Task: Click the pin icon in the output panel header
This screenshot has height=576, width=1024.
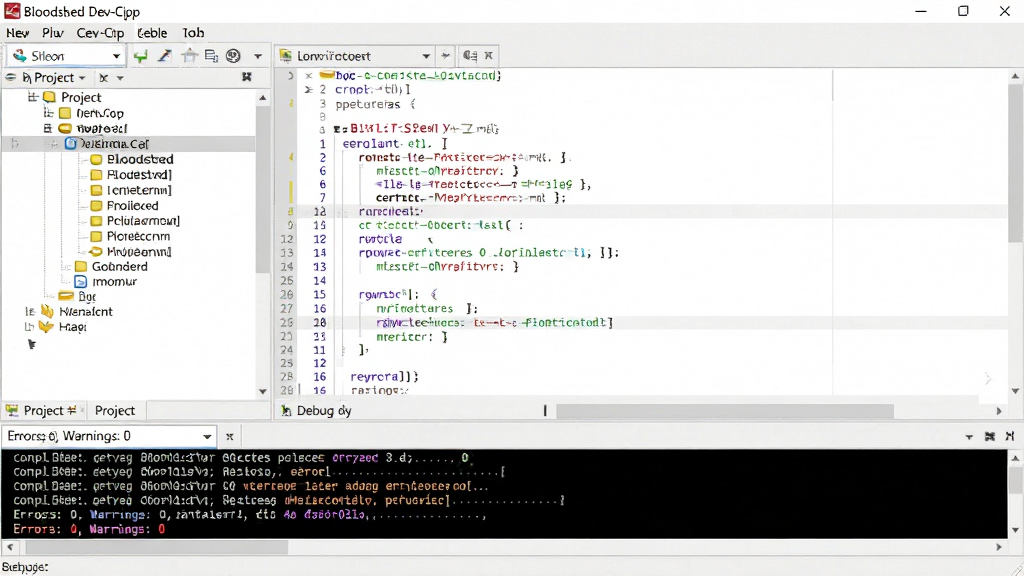Action: pos(990,436)
